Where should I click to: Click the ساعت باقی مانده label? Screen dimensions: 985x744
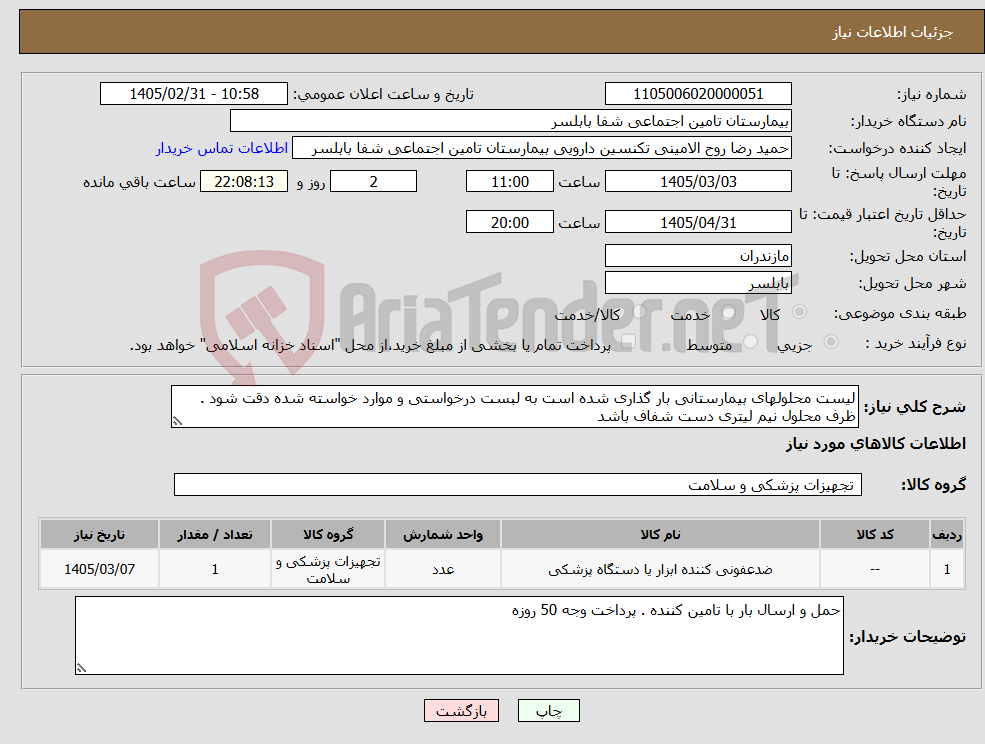coord(139,182)
